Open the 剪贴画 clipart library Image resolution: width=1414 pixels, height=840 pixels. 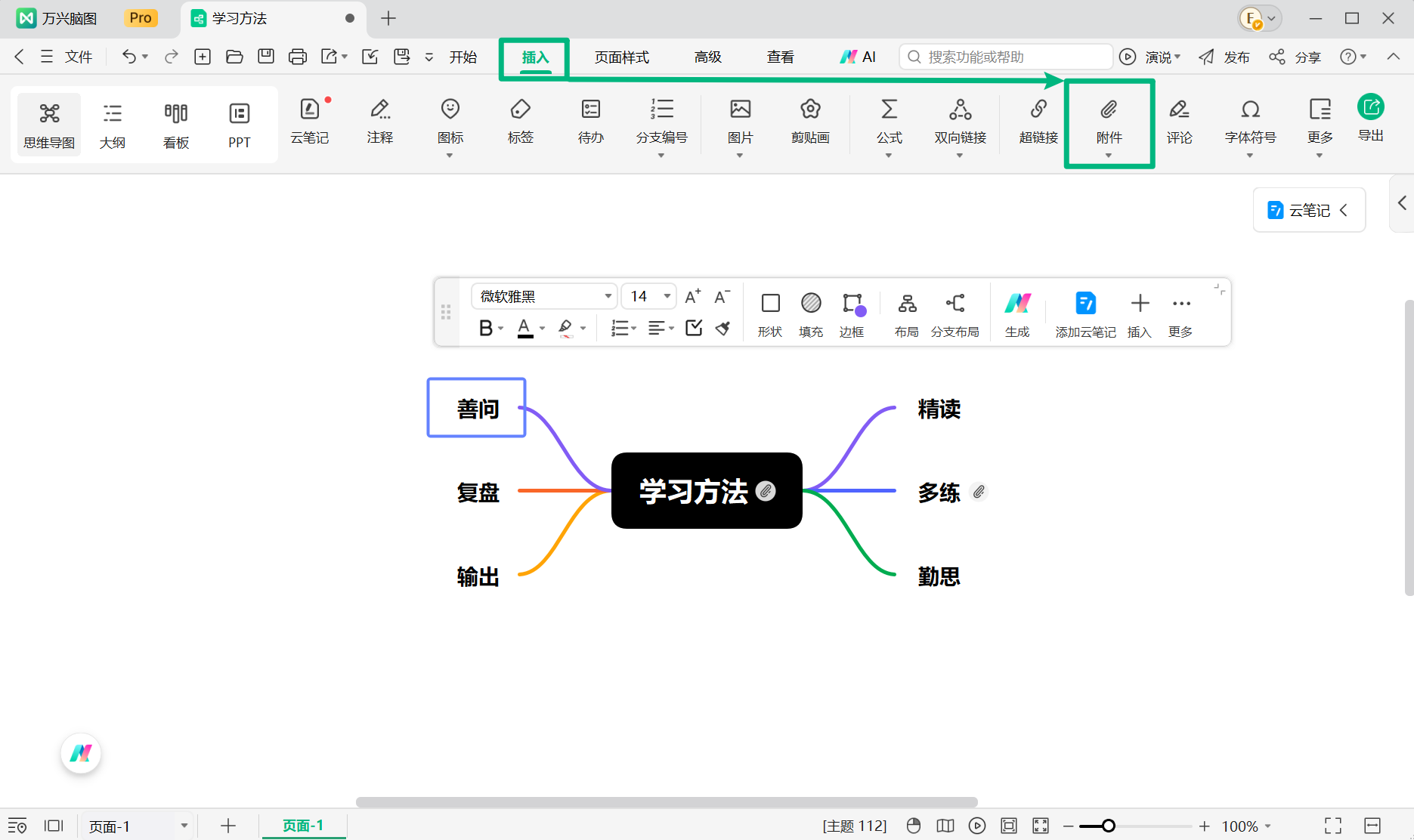(811, 122)
